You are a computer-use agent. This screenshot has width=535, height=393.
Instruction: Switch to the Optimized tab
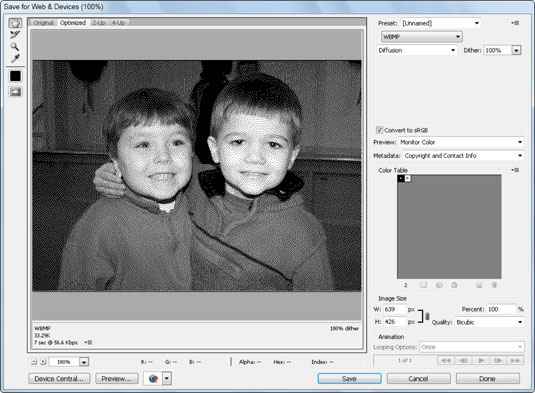(73, 23)
